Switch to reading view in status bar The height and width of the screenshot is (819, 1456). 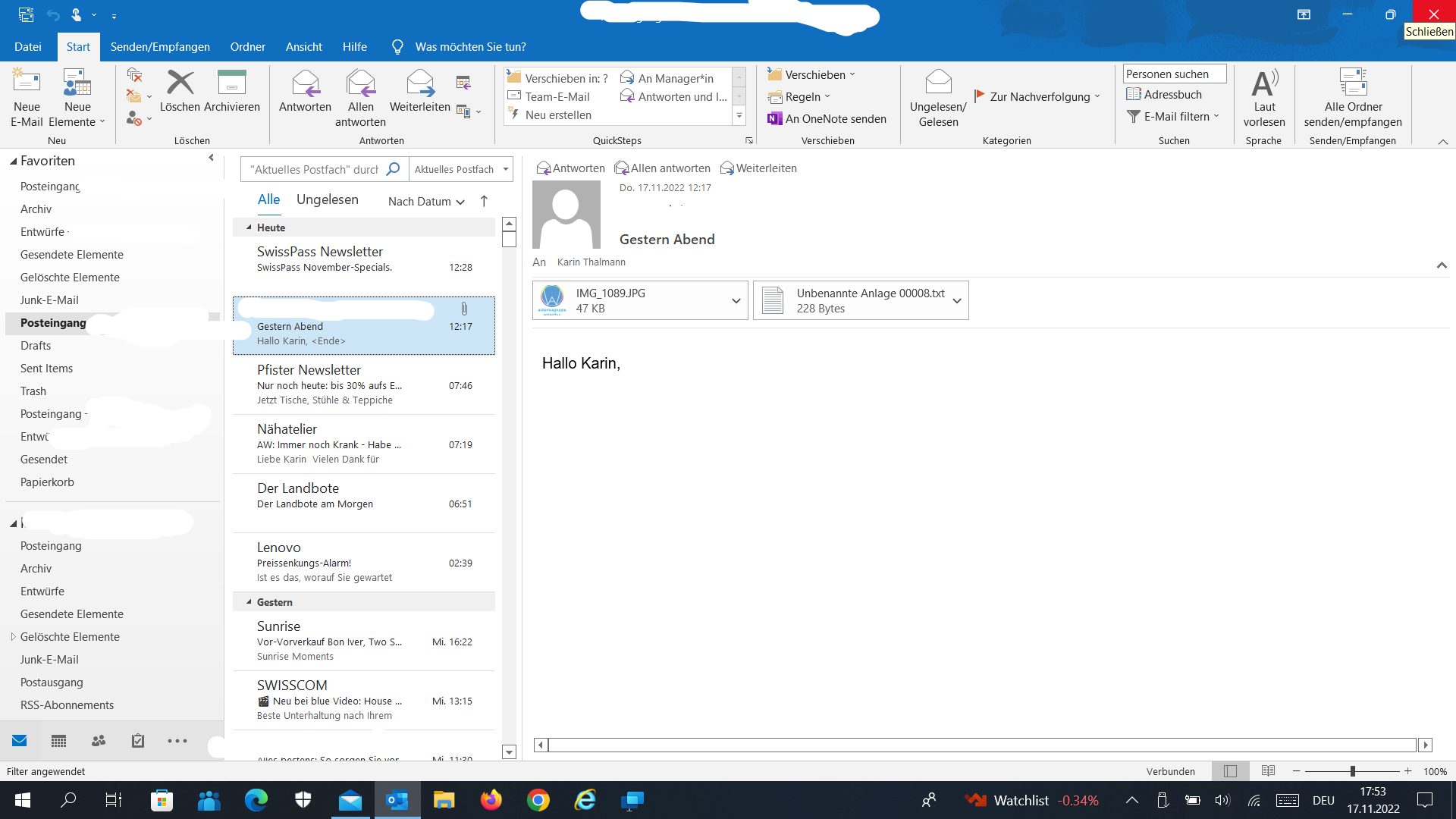[x=1268, y=771]
